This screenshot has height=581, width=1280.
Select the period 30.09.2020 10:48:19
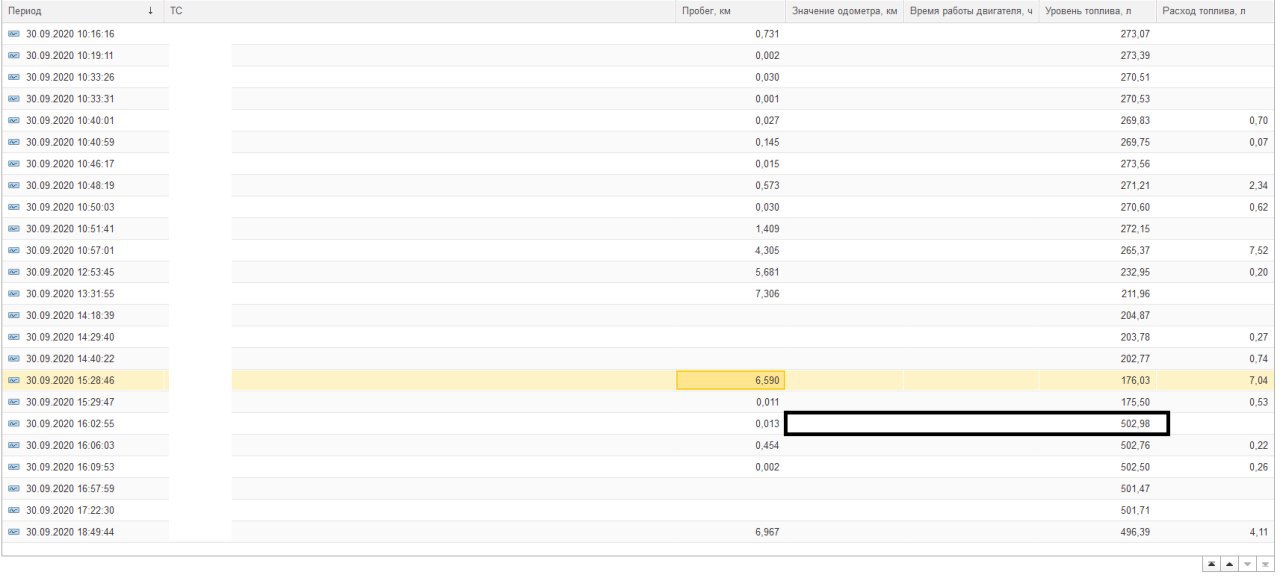(70, 185)
